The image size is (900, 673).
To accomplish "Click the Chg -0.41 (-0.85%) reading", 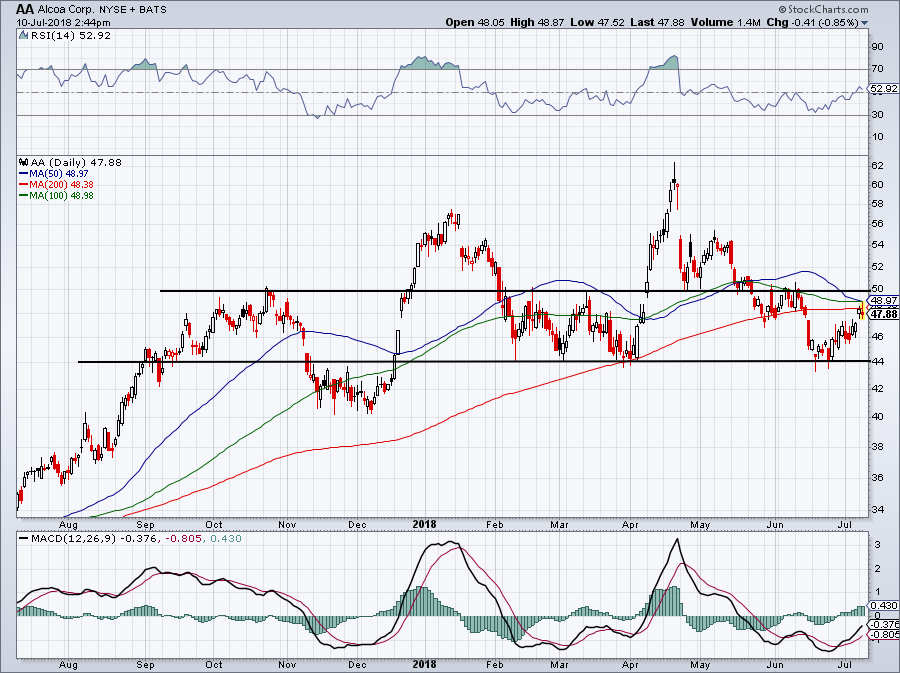I will pyautogui.click(x=812, y=22).
